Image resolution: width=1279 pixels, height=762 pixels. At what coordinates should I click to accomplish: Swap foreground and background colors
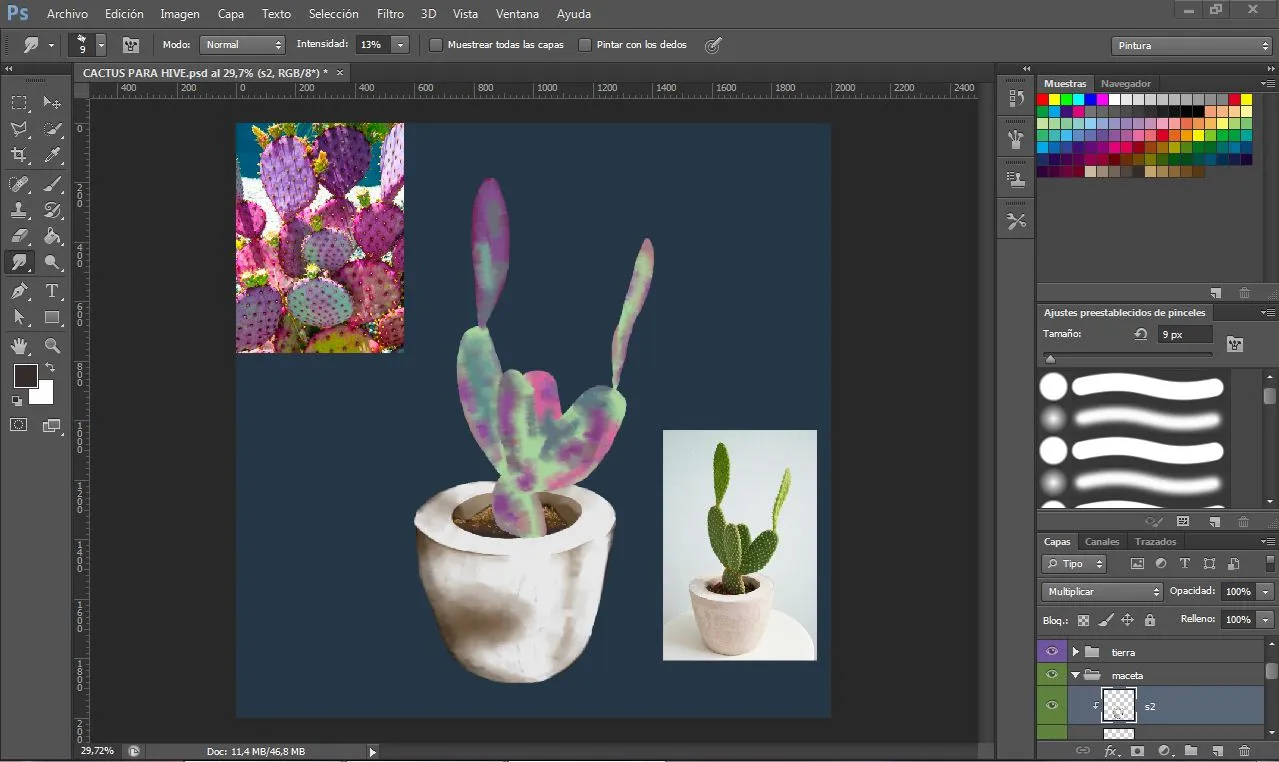(50, 368)
